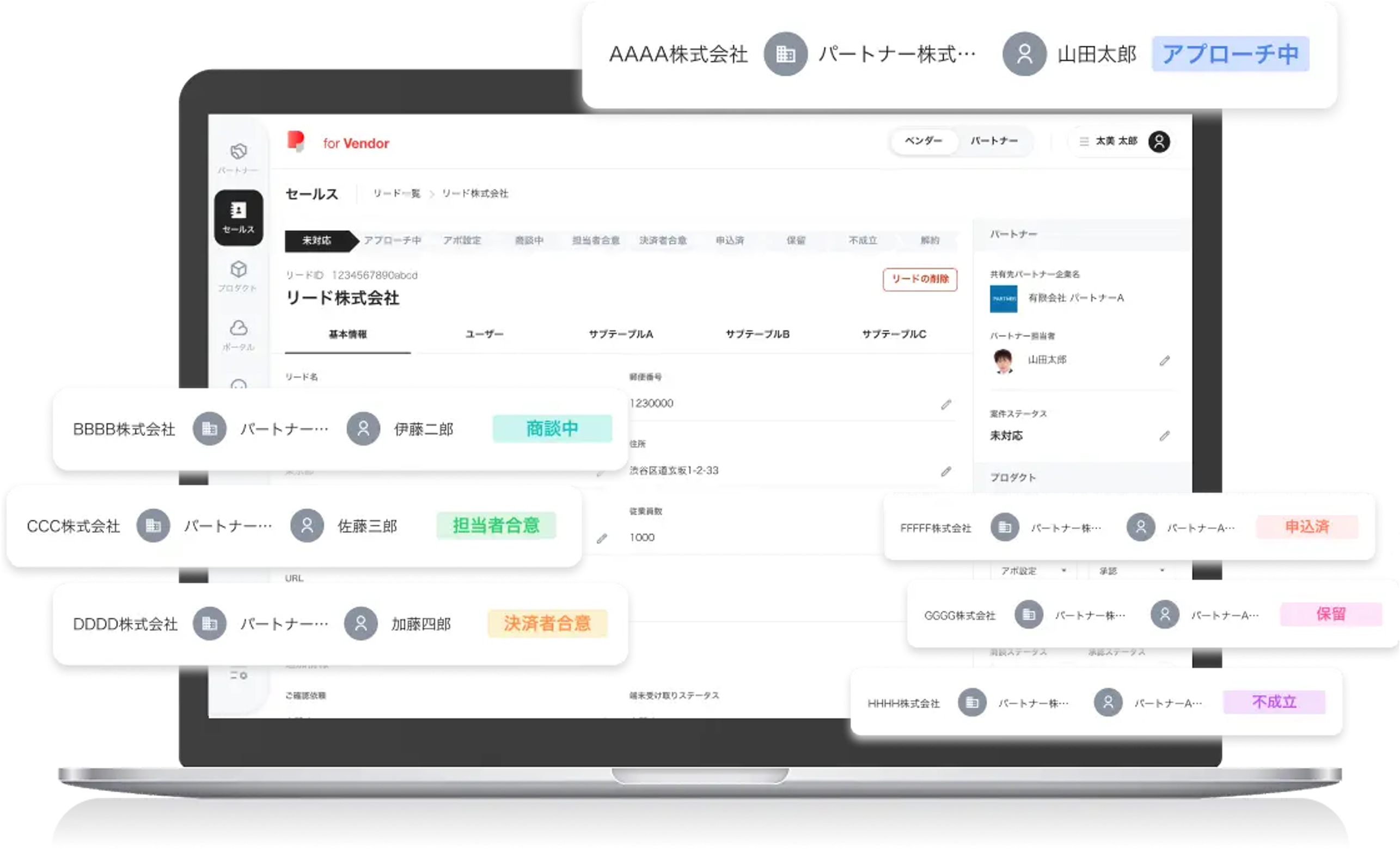Viewport: 1400px width, 853px height.
Task: Select the Sales sidebar icon
Action: [238, 218]
